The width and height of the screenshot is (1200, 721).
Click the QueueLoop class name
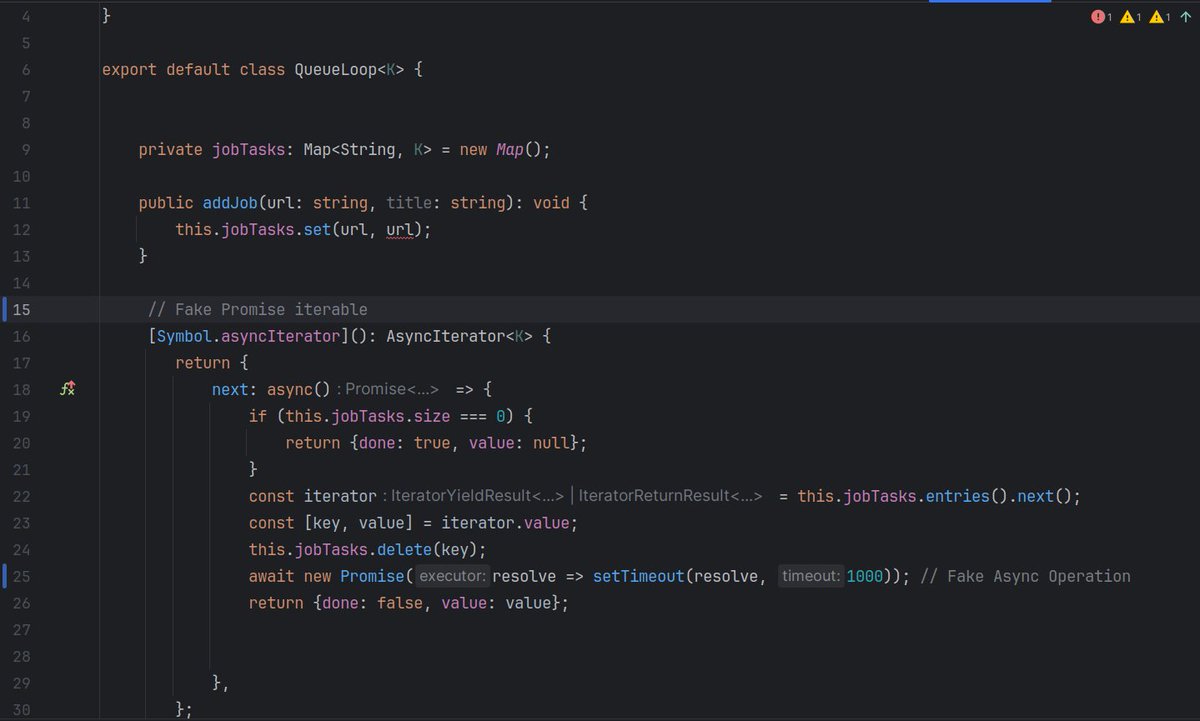[x=335, y=70]
